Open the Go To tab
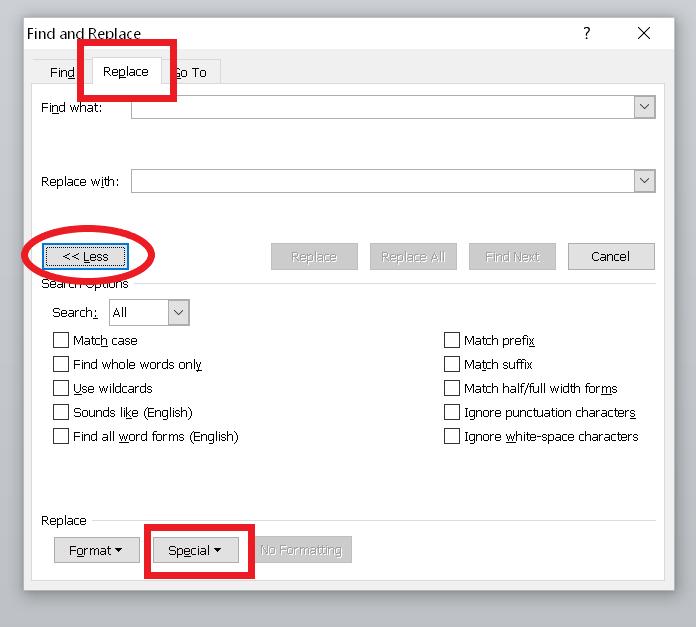 (193, 72)
